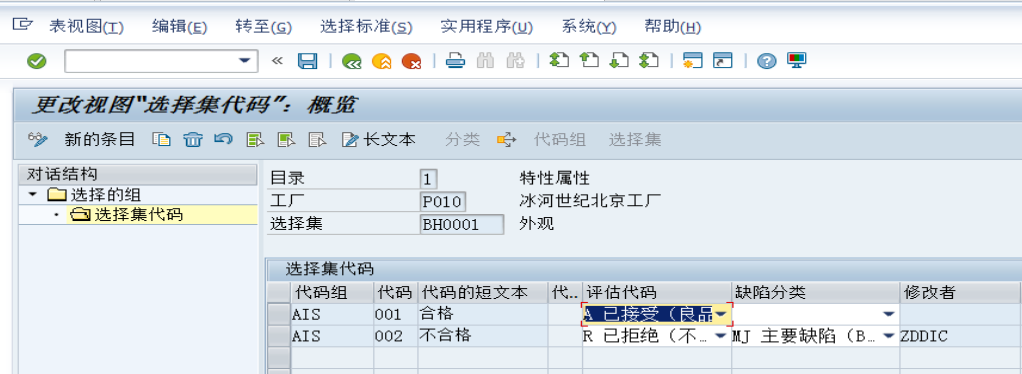Open the 缺陷分类 dropdown in row 001
This screenshot has width=1022, height=374.
click(888, 314)
